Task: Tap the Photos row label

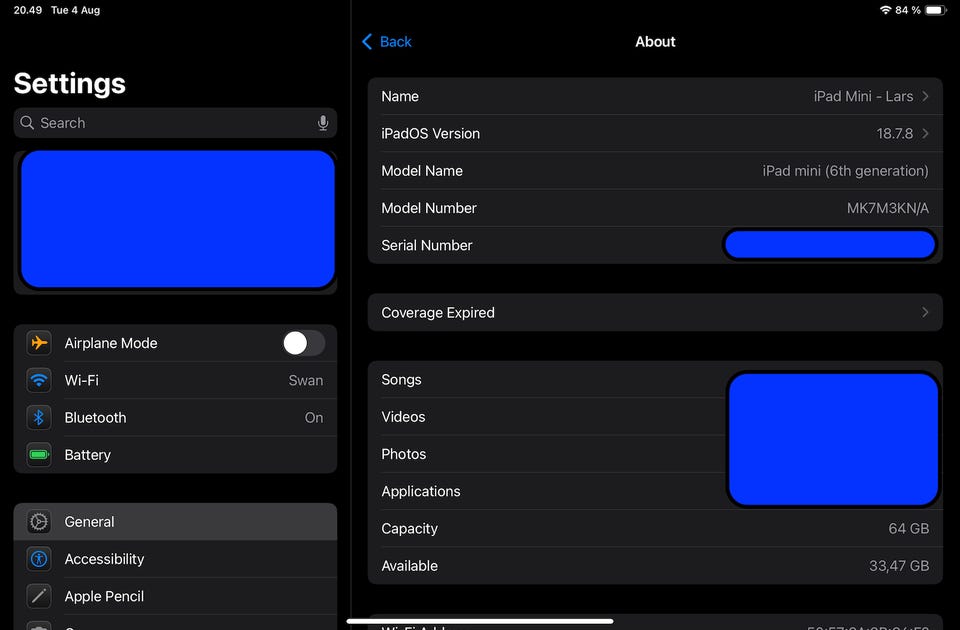Action: (x=403, y=454)
